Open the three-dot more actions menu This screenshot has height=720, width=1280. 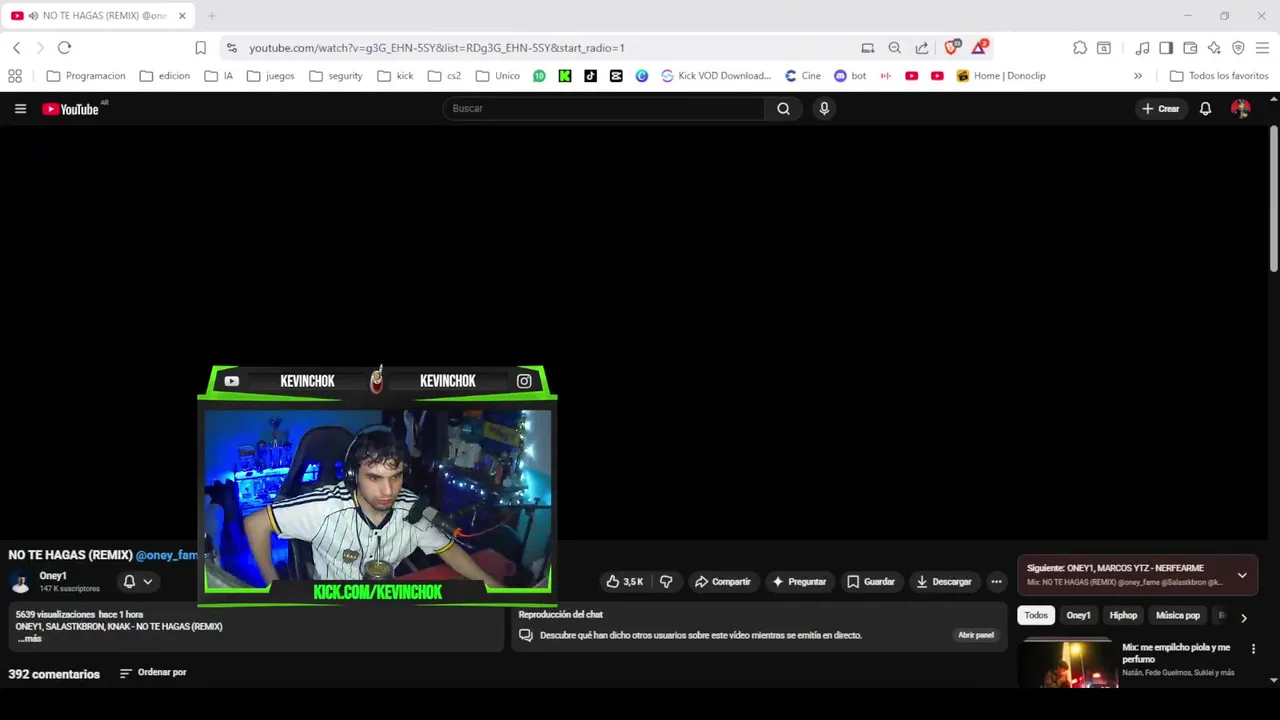pyautogui.click(x=996, y=582)
